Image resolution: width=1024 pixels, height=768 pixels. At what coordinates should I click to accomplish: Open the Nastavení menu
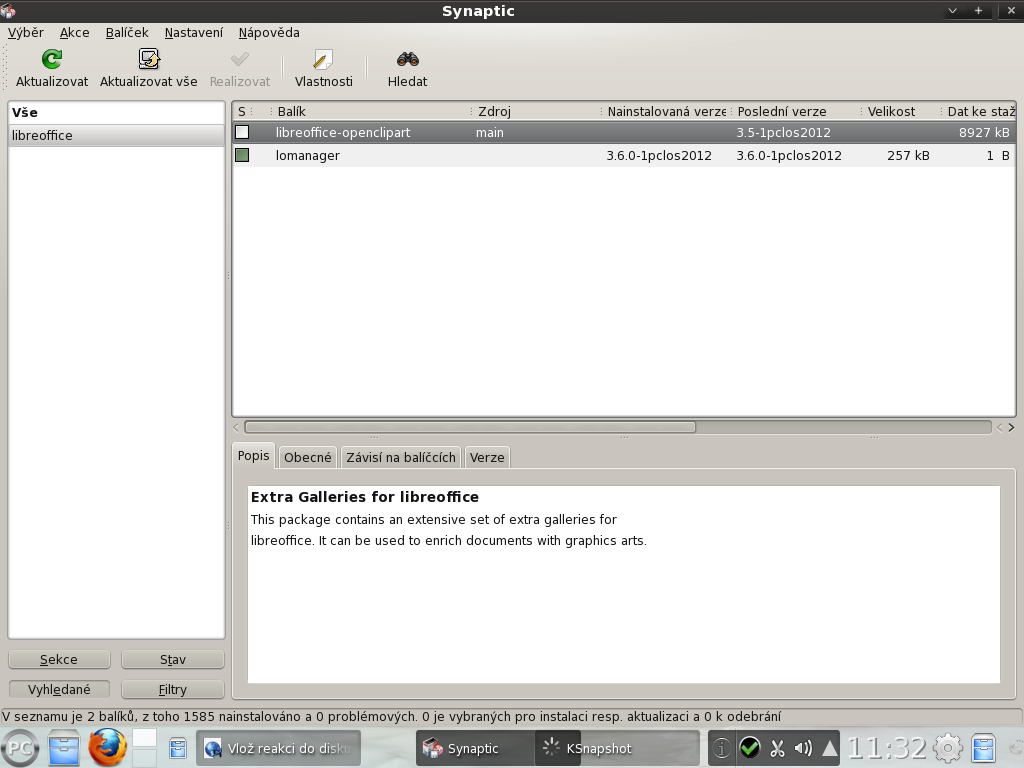point(194,33)
